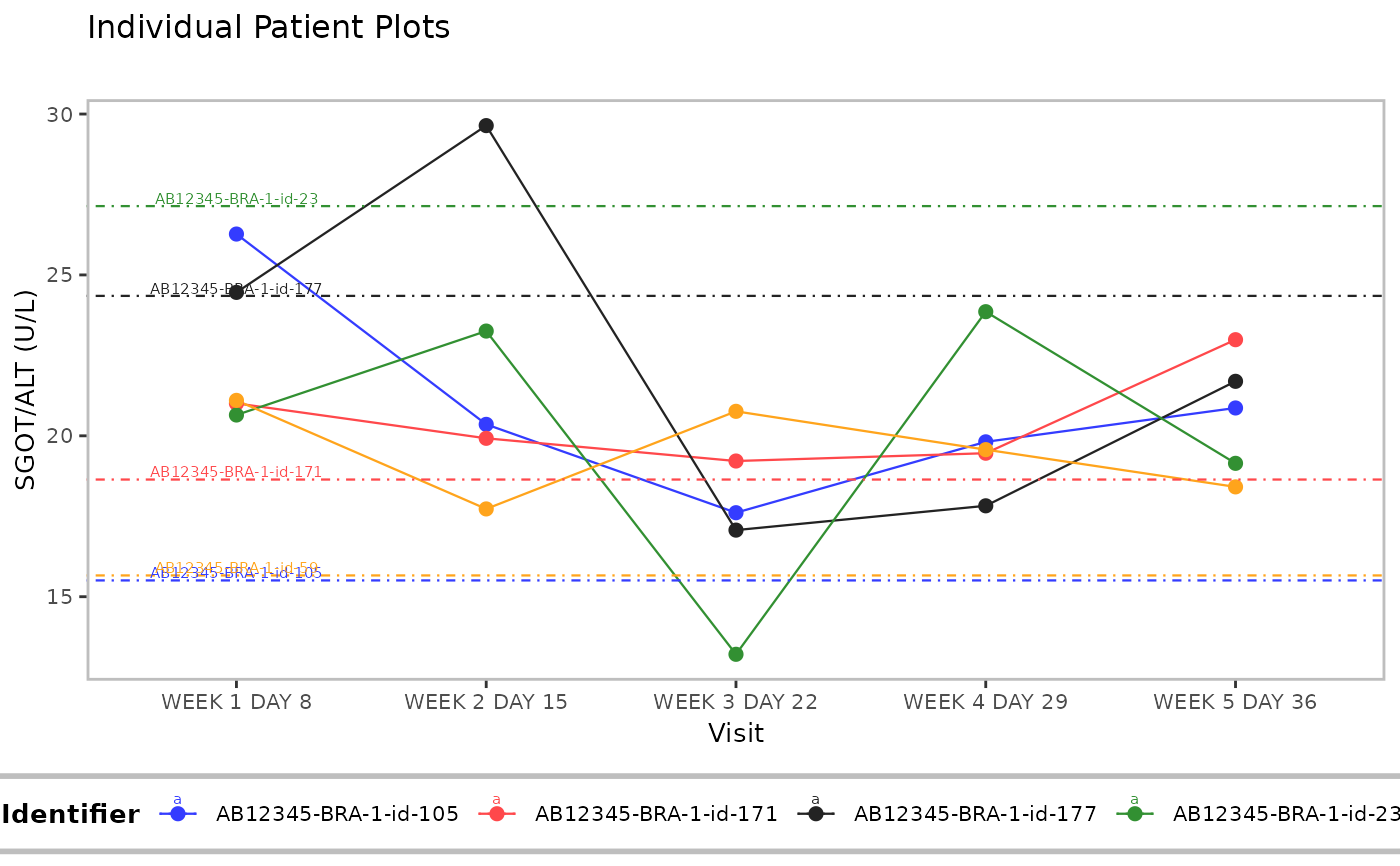Click the WEEK 5 DAY 36 axis label

tap(1235, 702)
